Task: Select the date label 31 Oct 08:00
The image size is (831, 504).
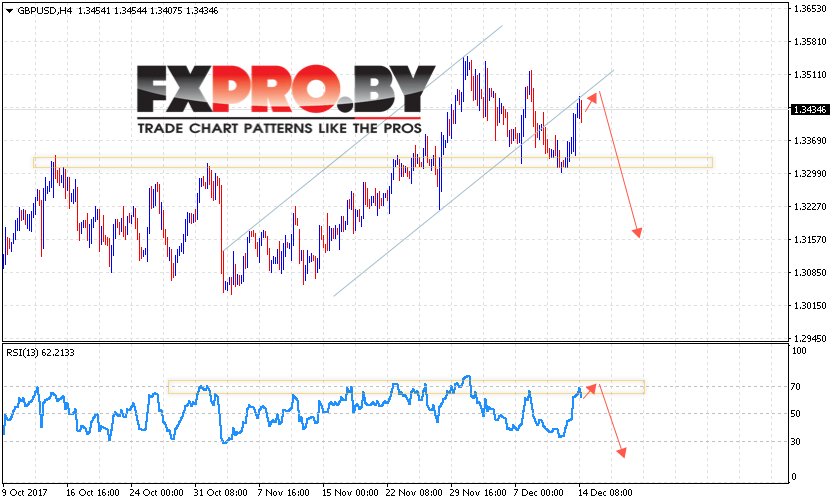Action: (220, 493)
